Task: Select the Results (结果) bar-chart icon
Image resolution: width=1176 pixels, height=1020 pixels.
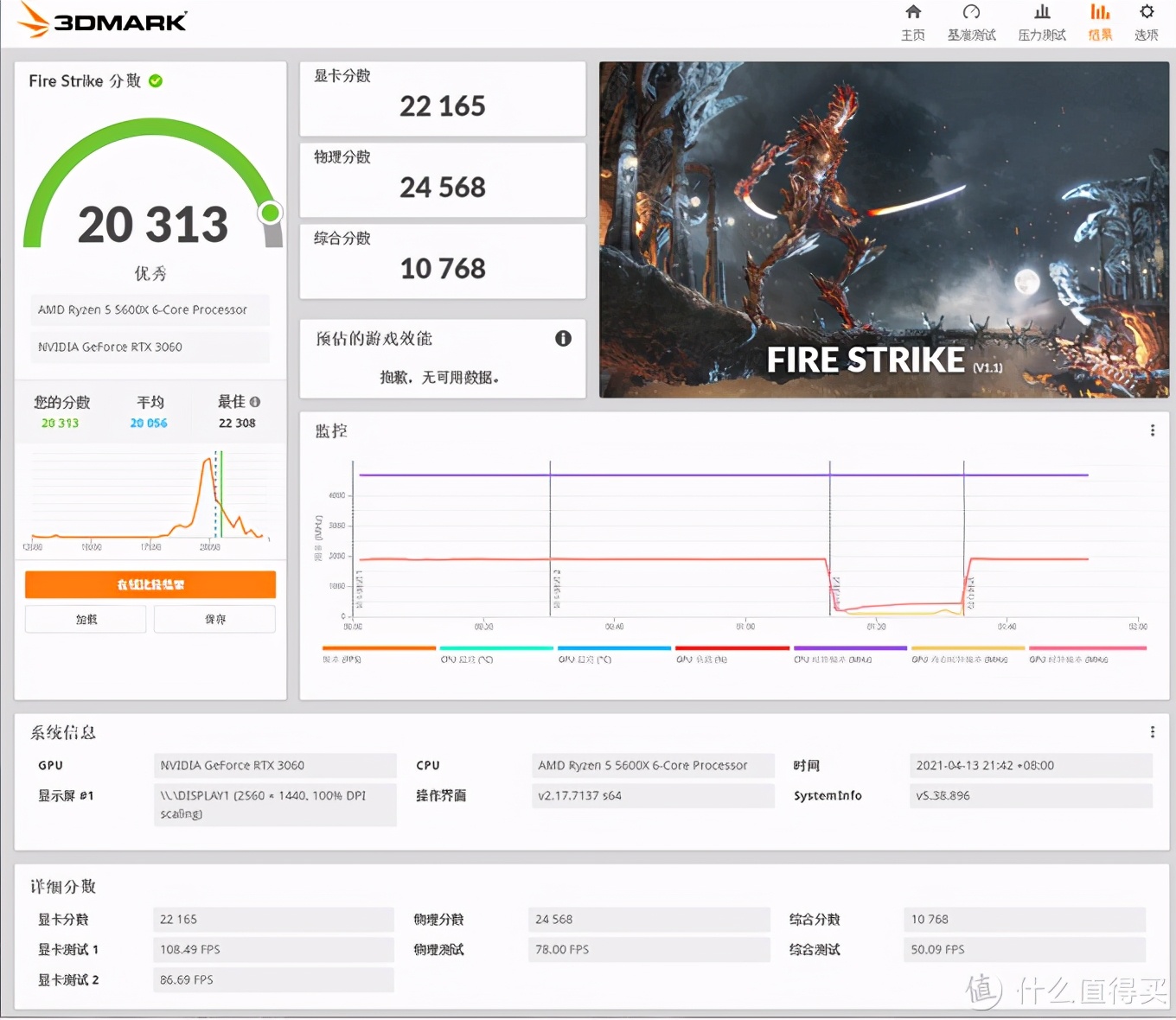Action: pyautogui.click(x=1100, y=13)
